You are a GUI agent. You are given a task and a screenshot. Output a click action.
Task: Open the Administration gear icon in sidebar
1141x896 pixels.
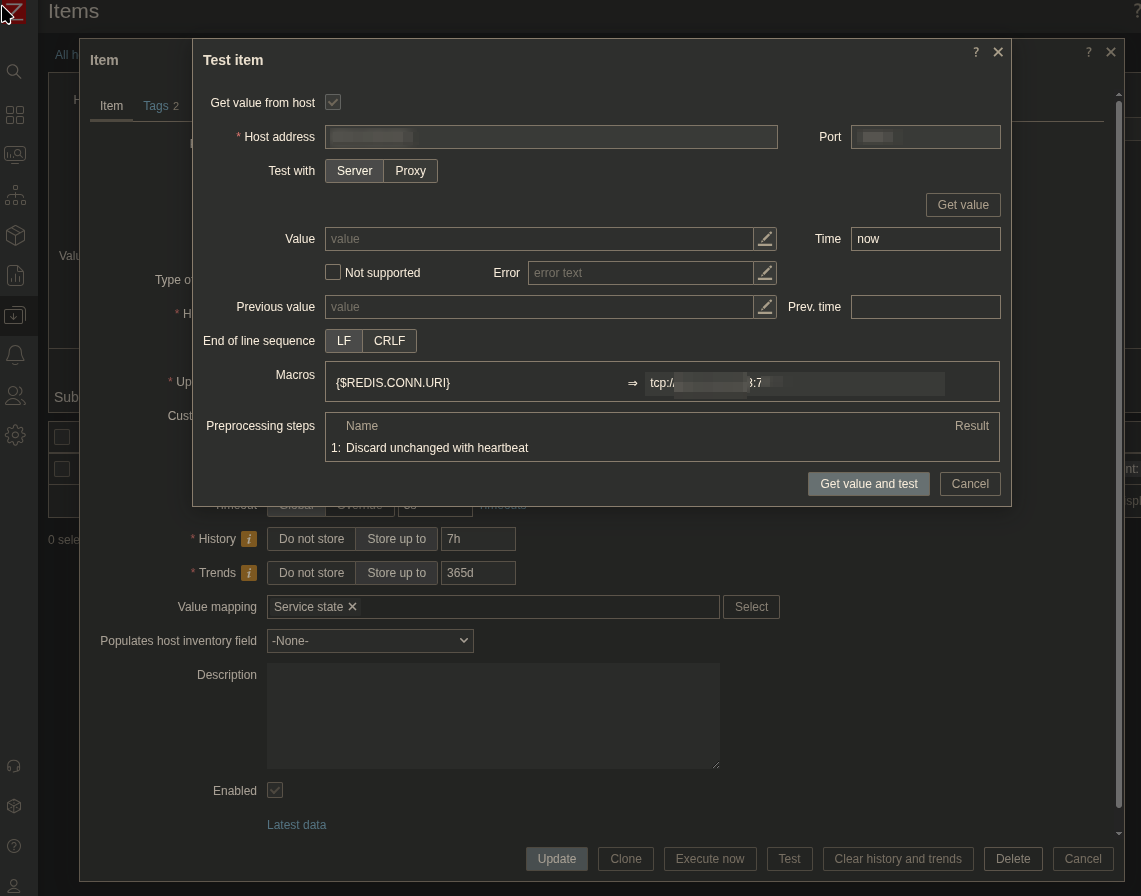point(15,435)
